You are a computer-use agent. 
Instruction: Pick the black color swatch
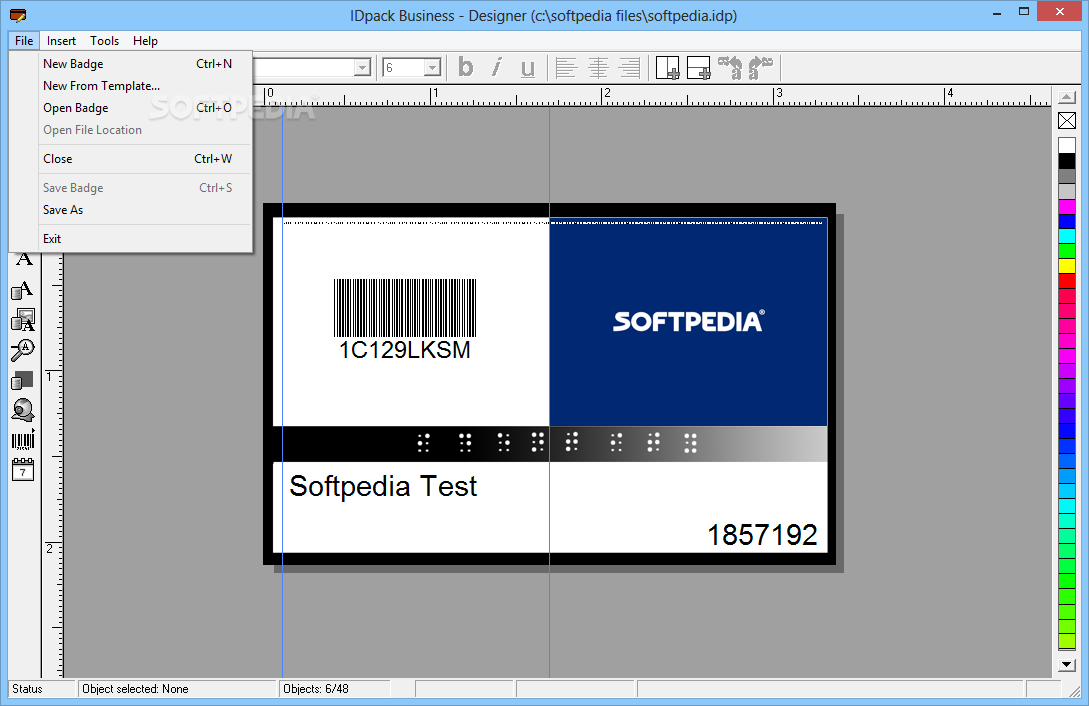[1067, 161]
